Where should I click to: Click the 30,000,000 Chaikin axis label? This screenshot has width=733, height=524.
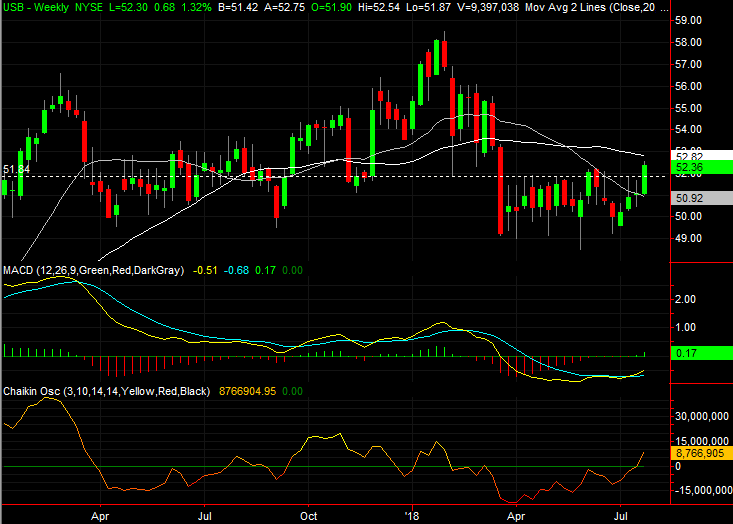pyautogui.click(x=702, y=416)
